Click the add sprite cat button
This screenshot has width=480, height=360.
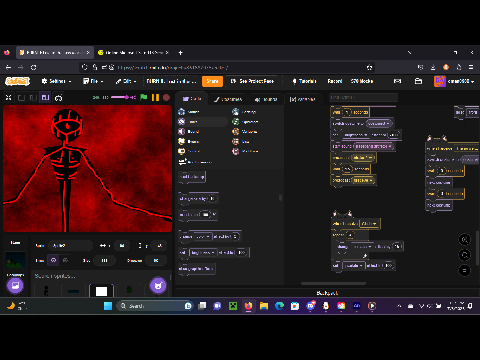[x=158, y=286]
